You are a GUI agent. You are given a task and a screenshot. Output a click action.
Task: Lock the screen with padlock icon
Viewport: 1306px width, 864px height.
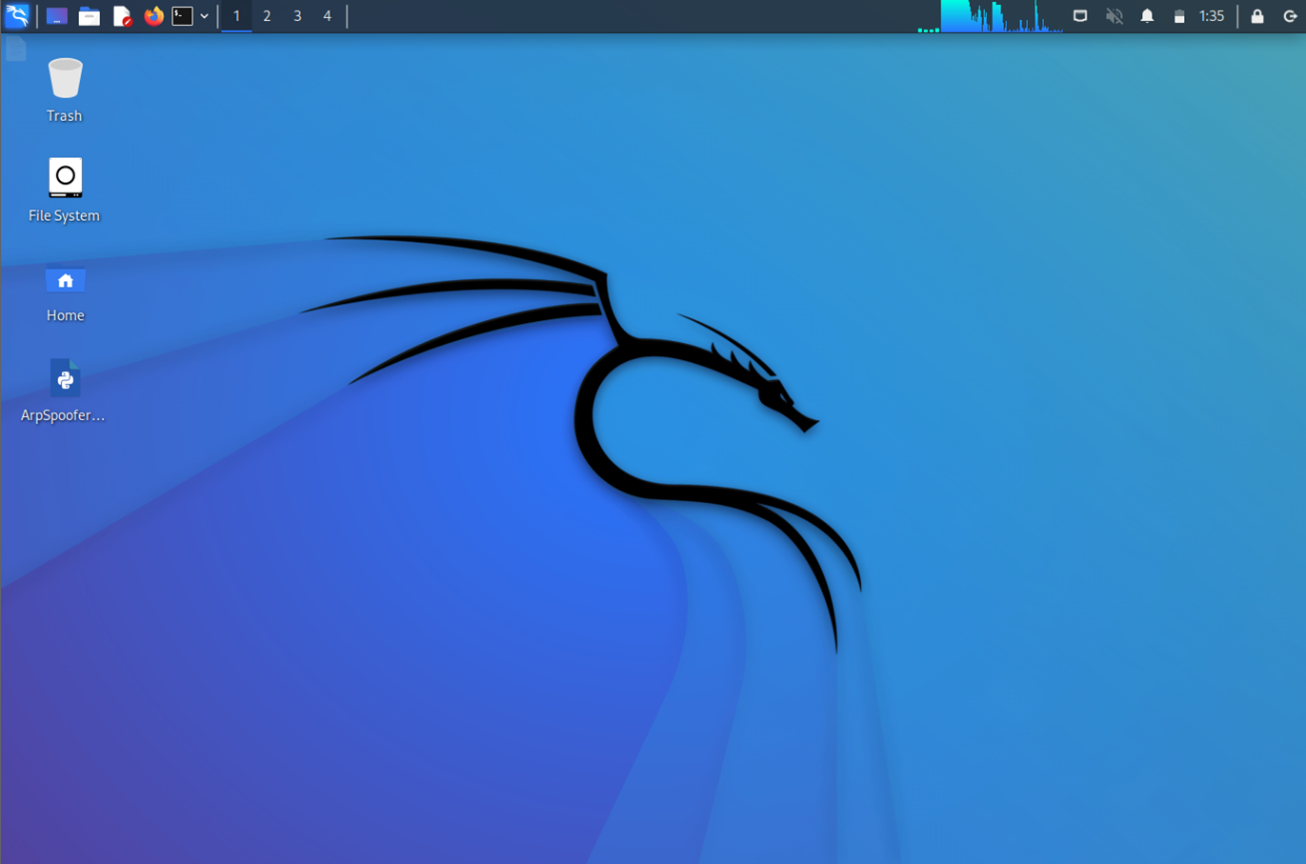[x=1257, y=16]
